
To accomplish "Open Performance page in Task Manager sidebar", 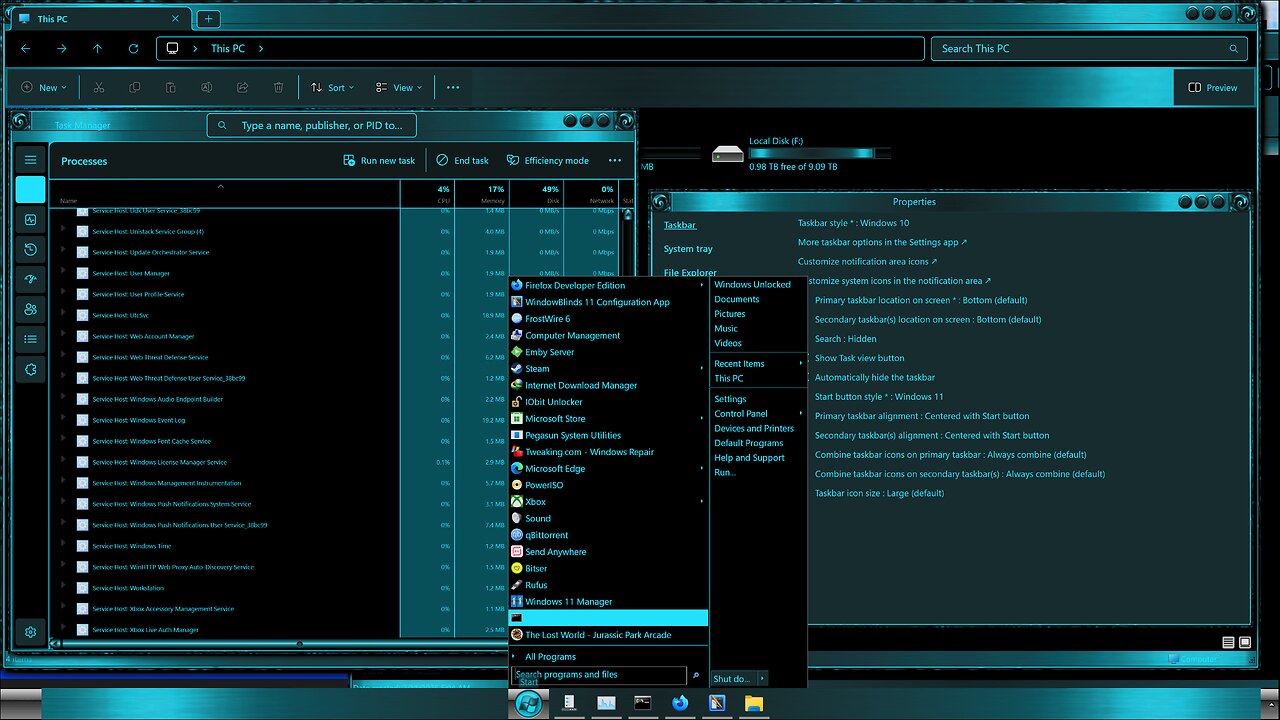I will point(31,220).
